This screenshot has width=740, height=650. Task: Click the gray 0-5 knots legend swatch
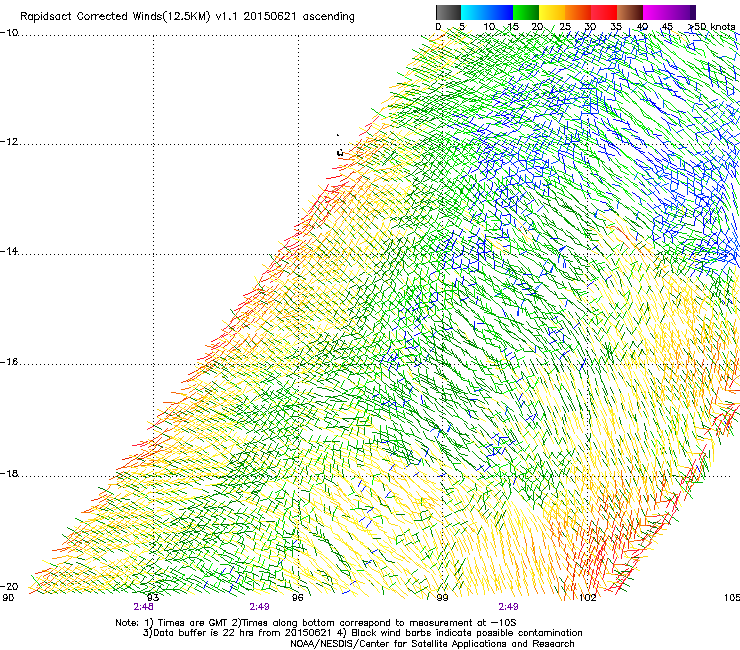448,12
